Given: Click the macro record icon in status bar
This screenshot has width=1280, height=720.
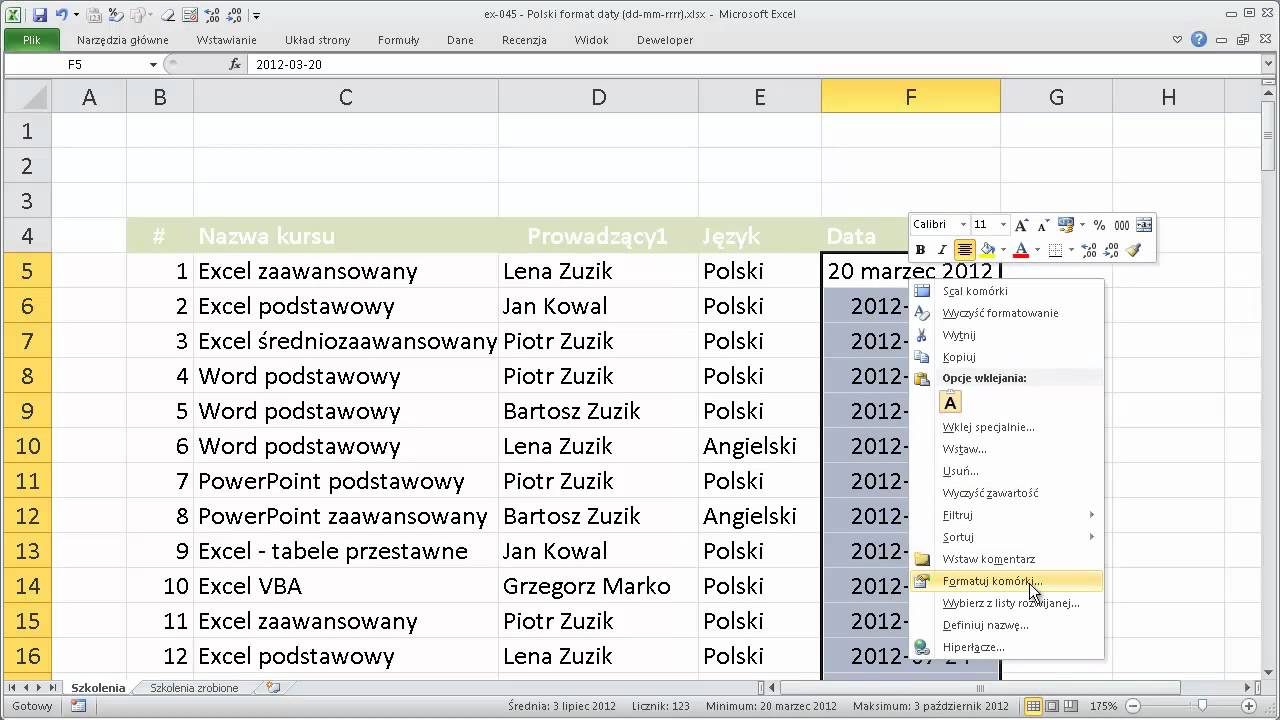Looking at the screenshot, I should click(x=78, y=705).
